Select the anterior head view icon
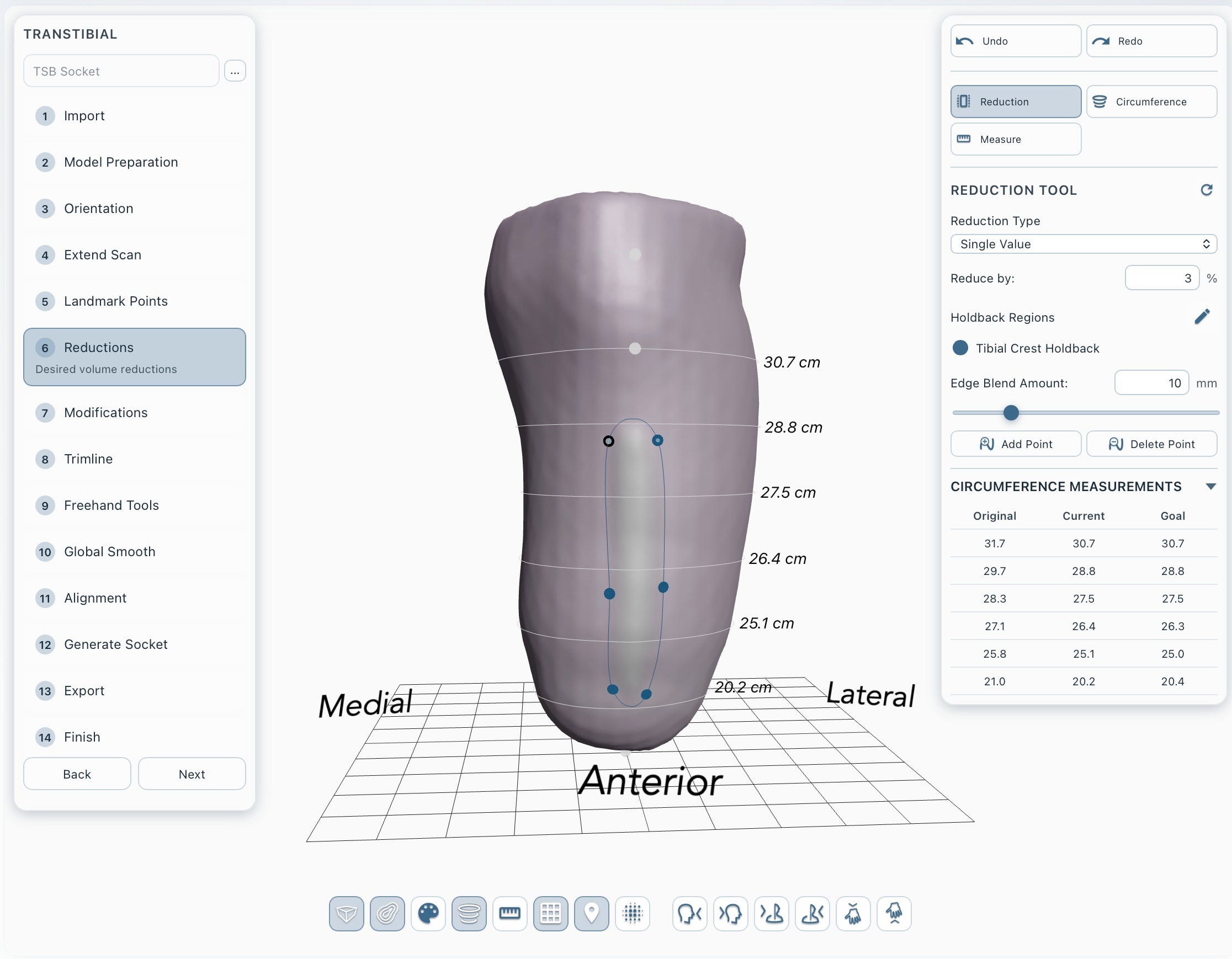The image size is (1232, 959). pyautogui.click(x=689, y=913)
